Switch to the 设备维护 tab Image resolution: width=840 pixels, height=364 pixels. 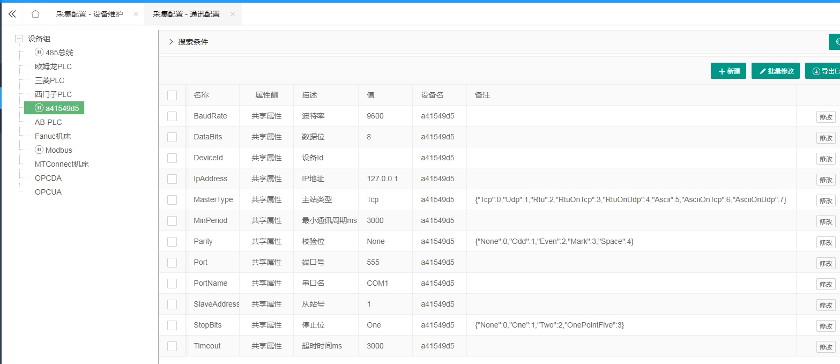coord(89,14)
